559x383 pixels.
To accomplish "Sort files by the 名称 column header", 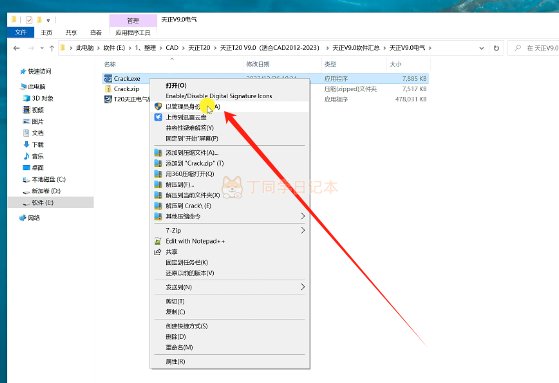I will point(110,64).
